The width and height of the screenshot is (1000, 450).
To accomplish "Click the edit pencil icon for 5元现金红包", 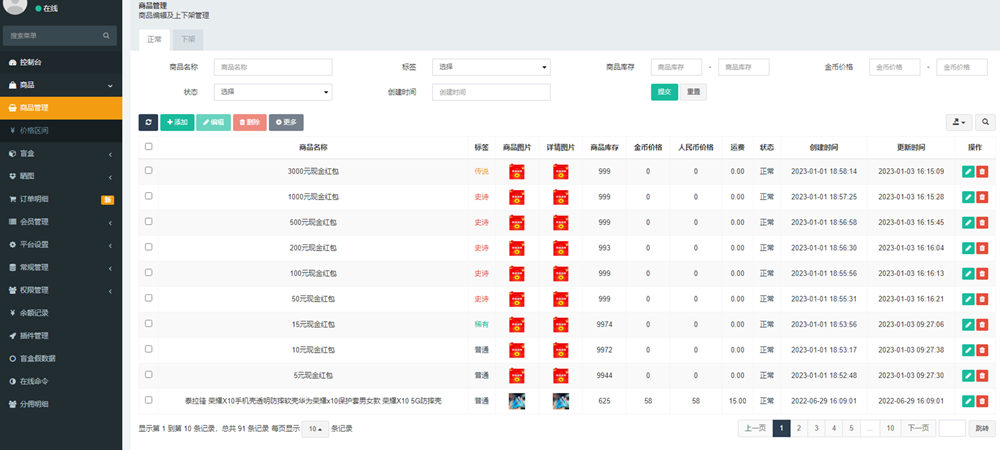I will coord(967,375).
